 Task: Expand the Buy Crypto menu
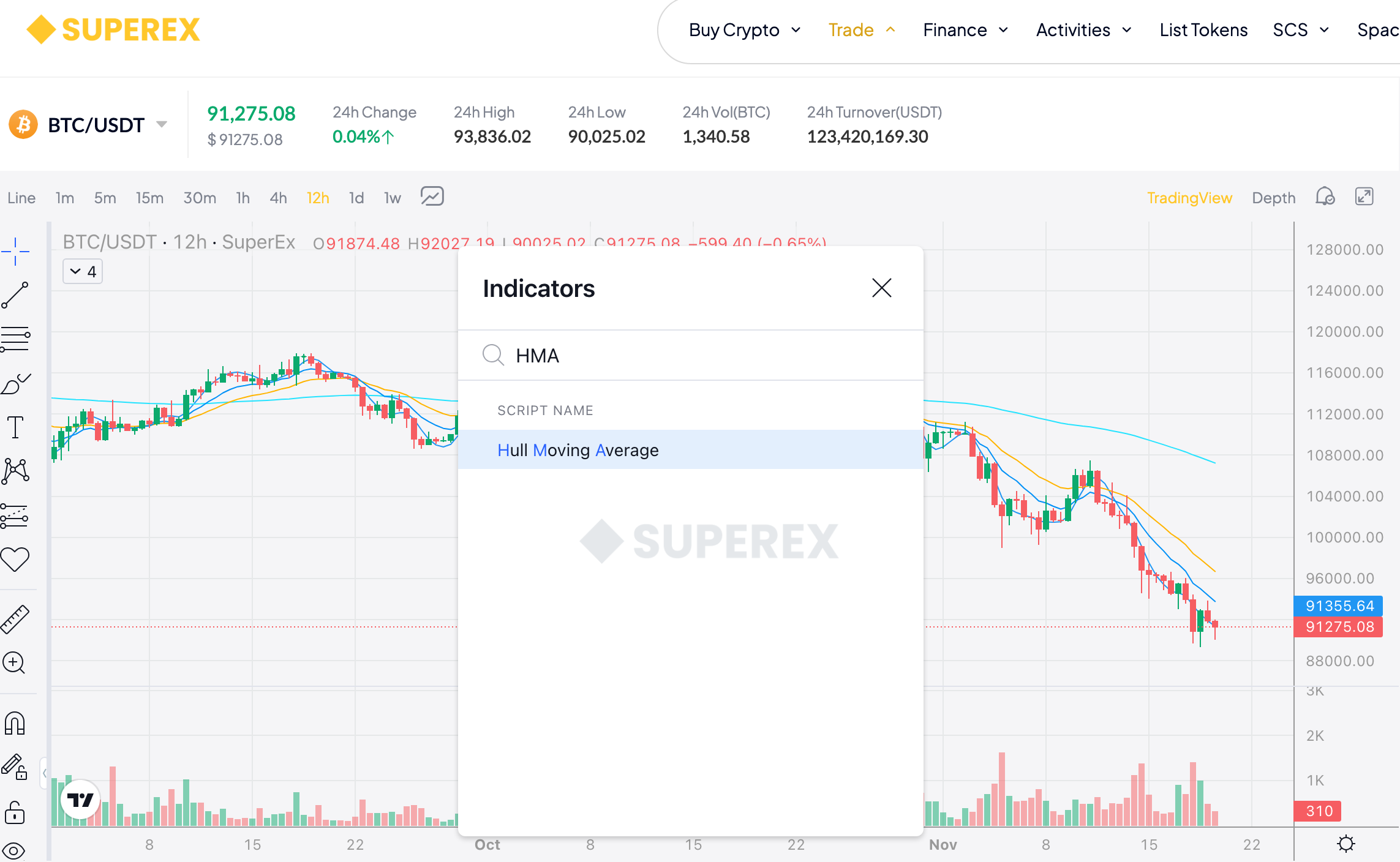[744, 30]
